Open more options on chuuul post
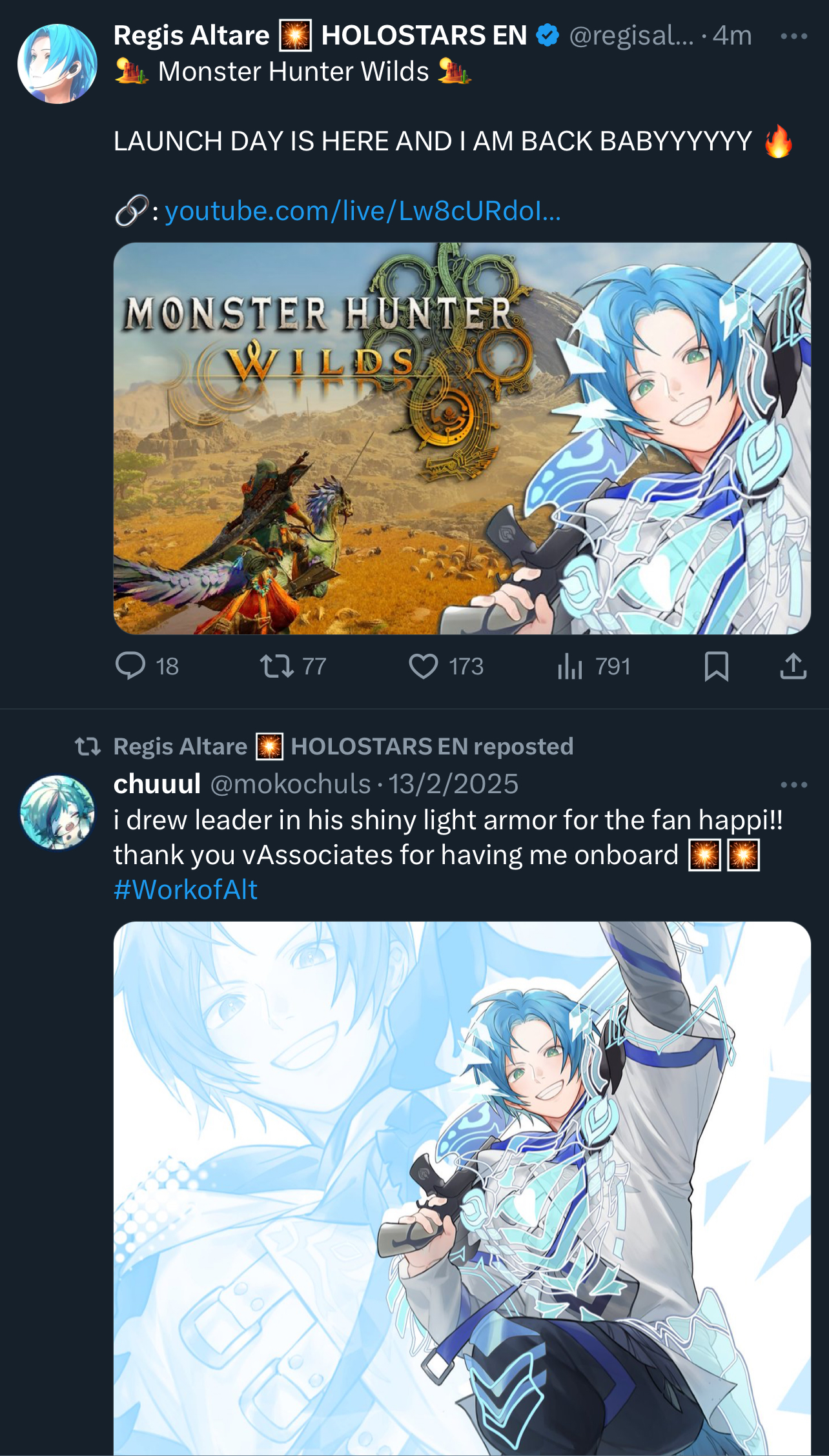Viewport: 829px width, 1456px height. point(793,785)
